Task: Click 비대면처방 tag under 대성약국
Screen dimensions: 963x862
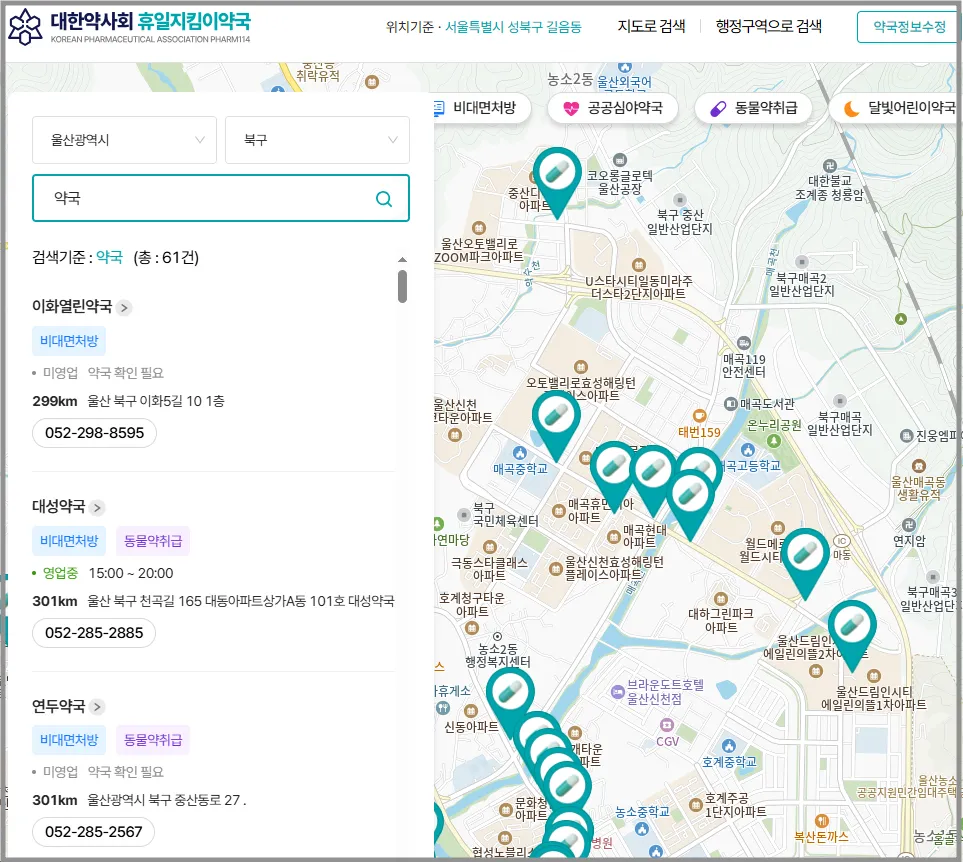Action: pyautogui.click(x=69, y=541)
